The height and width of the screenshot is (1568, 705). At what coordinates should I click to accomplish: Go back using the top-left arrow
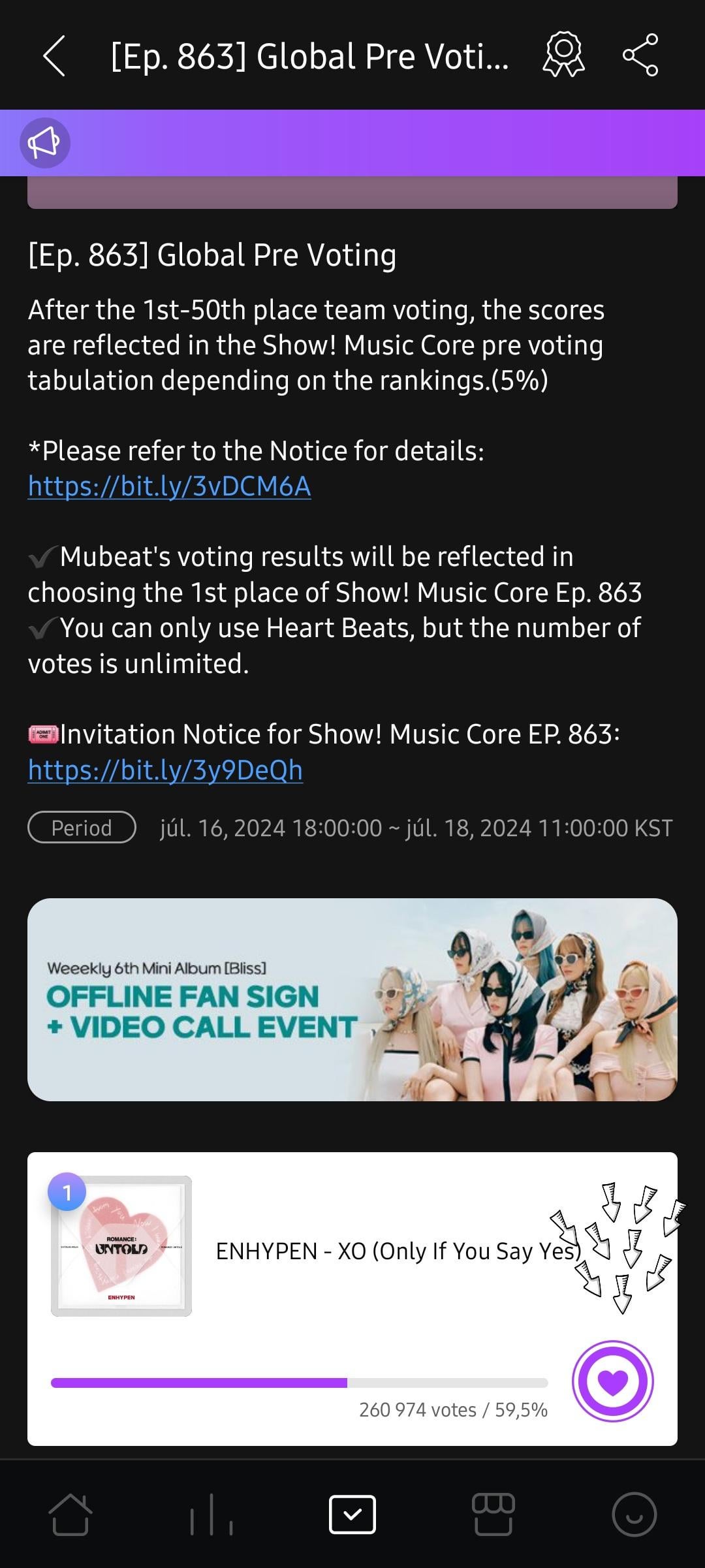click(x=54, y=56)
